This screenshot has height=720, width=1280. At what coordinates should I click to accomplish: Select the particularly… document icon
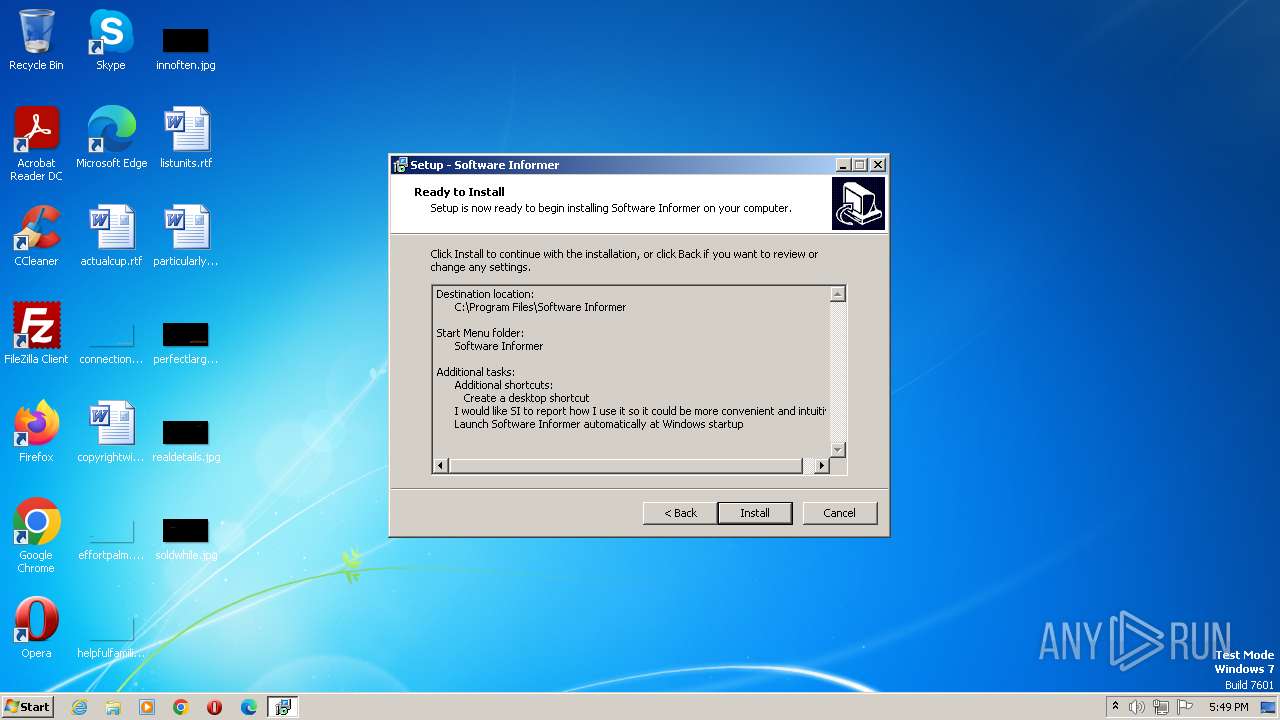tap(186, 235)
